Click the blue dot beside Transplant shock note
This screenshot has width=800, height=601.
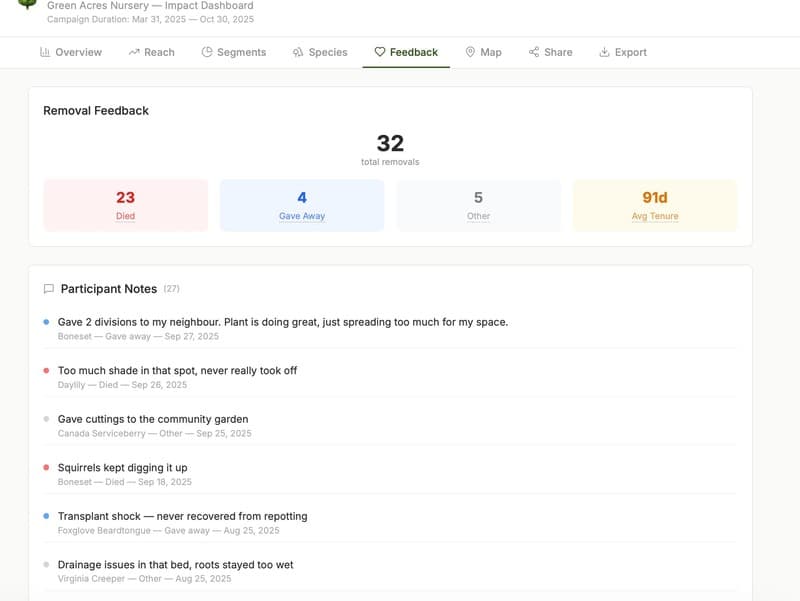46,516
